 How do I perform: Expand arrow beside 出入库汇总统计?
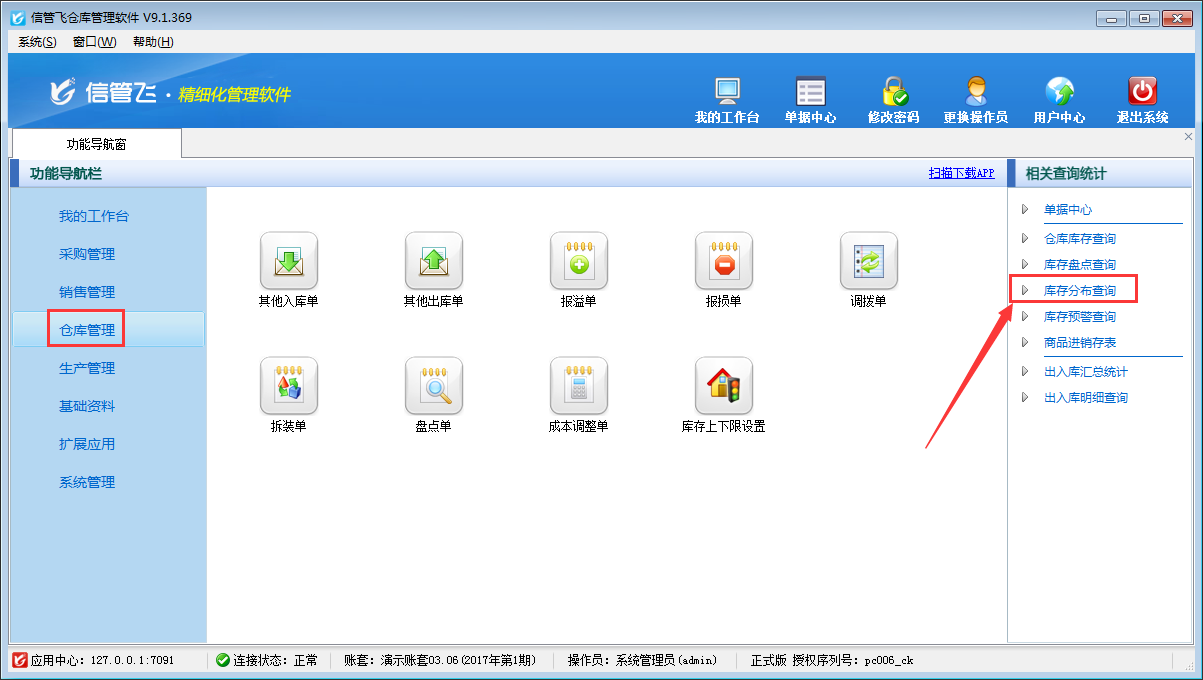1024,372
